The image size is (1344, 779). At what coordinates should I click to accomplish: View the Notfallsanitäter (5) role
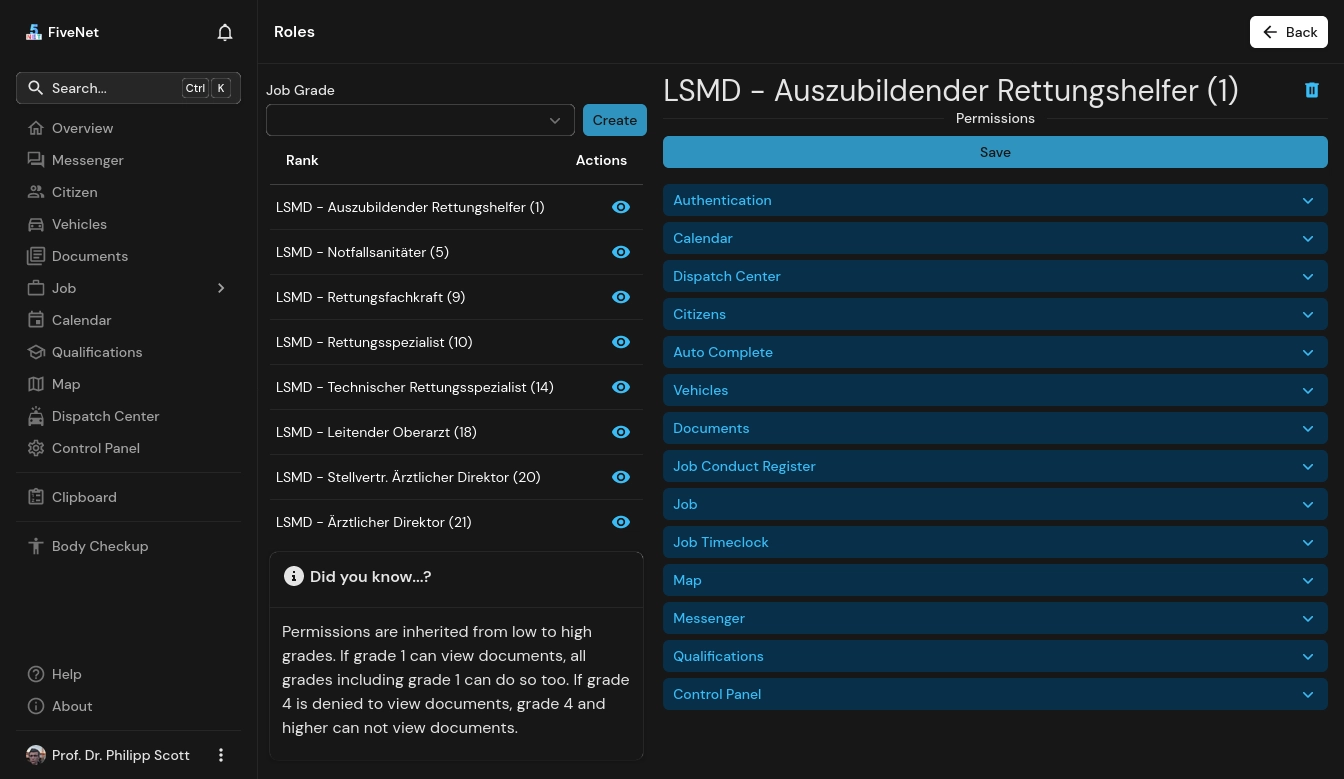(x=621, y=252)
